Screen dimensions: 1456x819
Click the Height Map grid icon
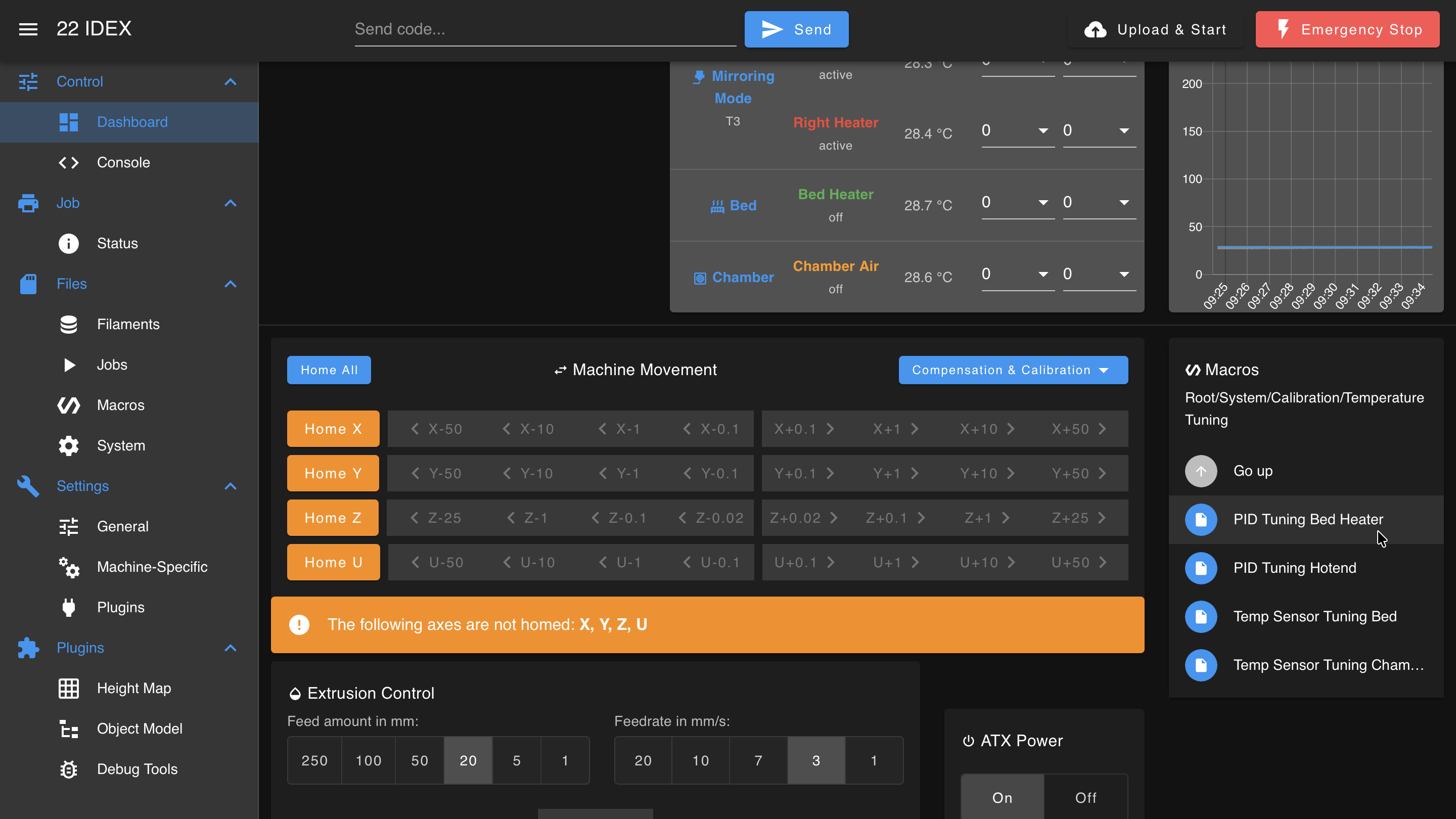[x=69, y=689]
